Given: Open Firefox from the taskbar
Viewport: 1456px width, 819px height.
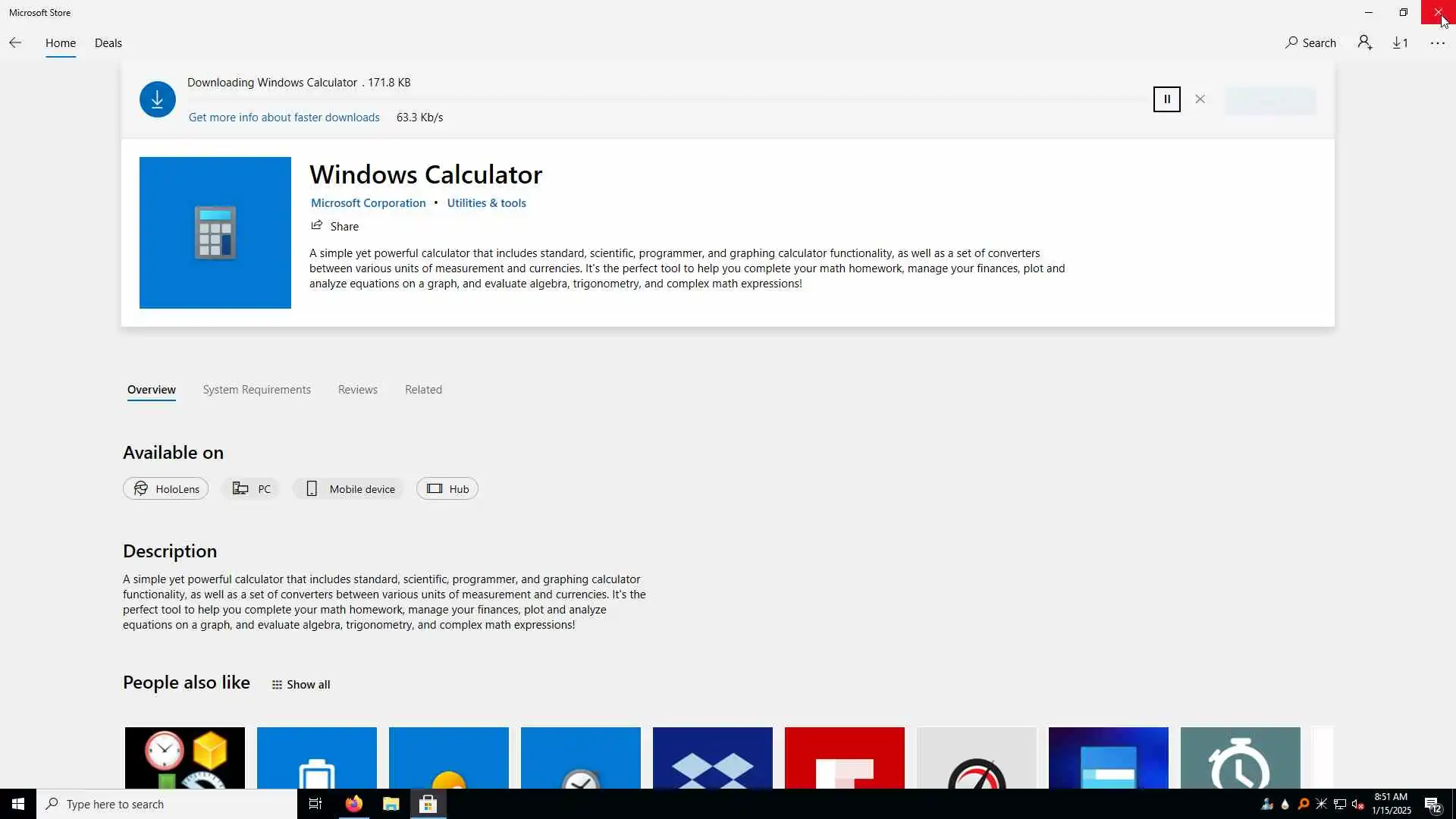Looking at the screenshot, I should pyautogui.click(x=354, y=804).
